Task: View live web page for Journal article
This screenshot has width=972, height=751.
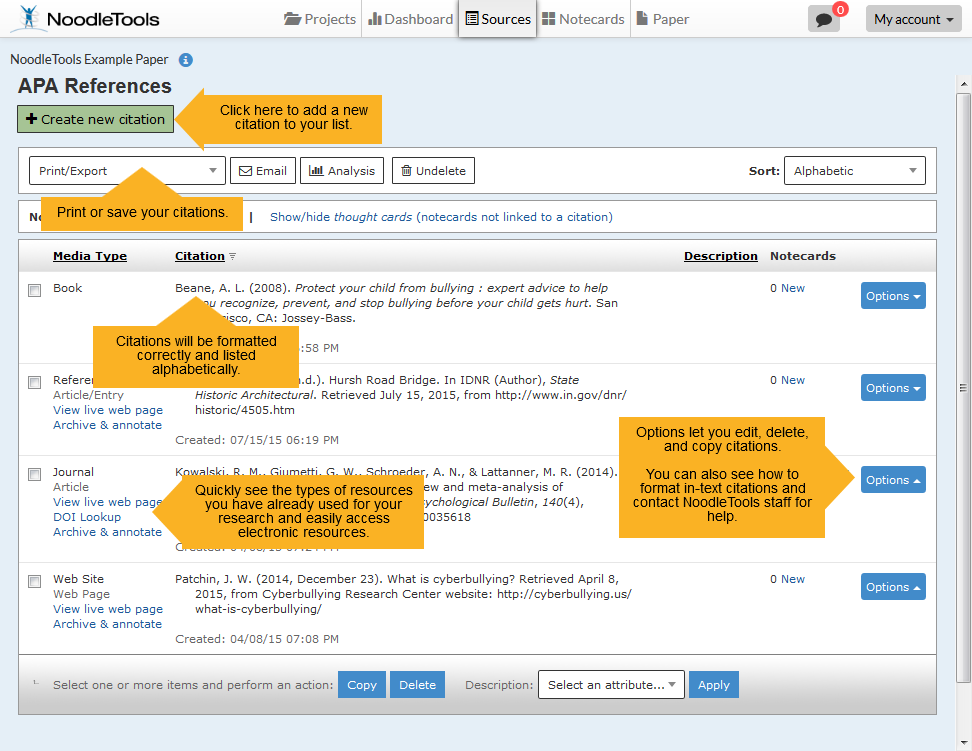Action: coord(107,502)
